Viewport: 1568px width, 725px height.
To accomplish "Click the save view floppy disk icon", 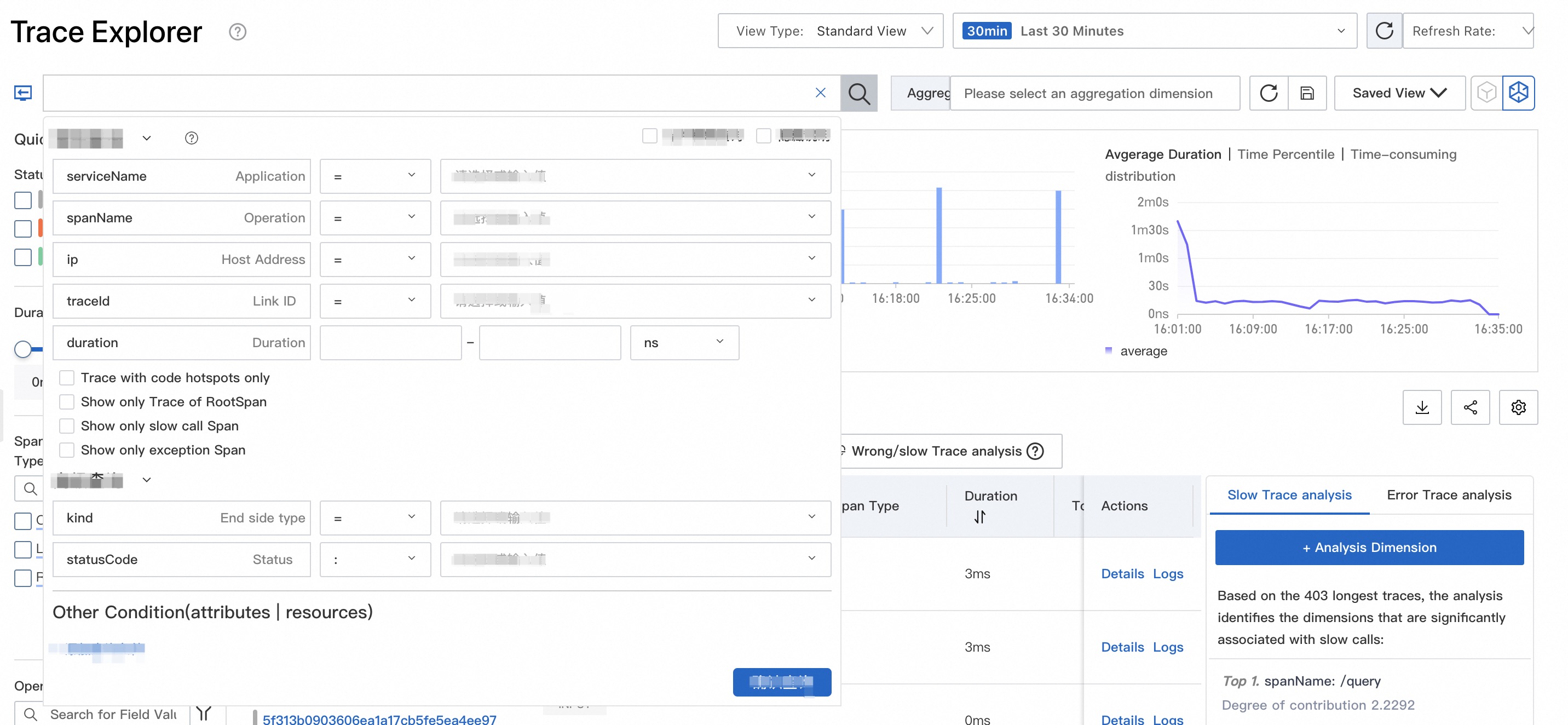I will (1307, 93).
